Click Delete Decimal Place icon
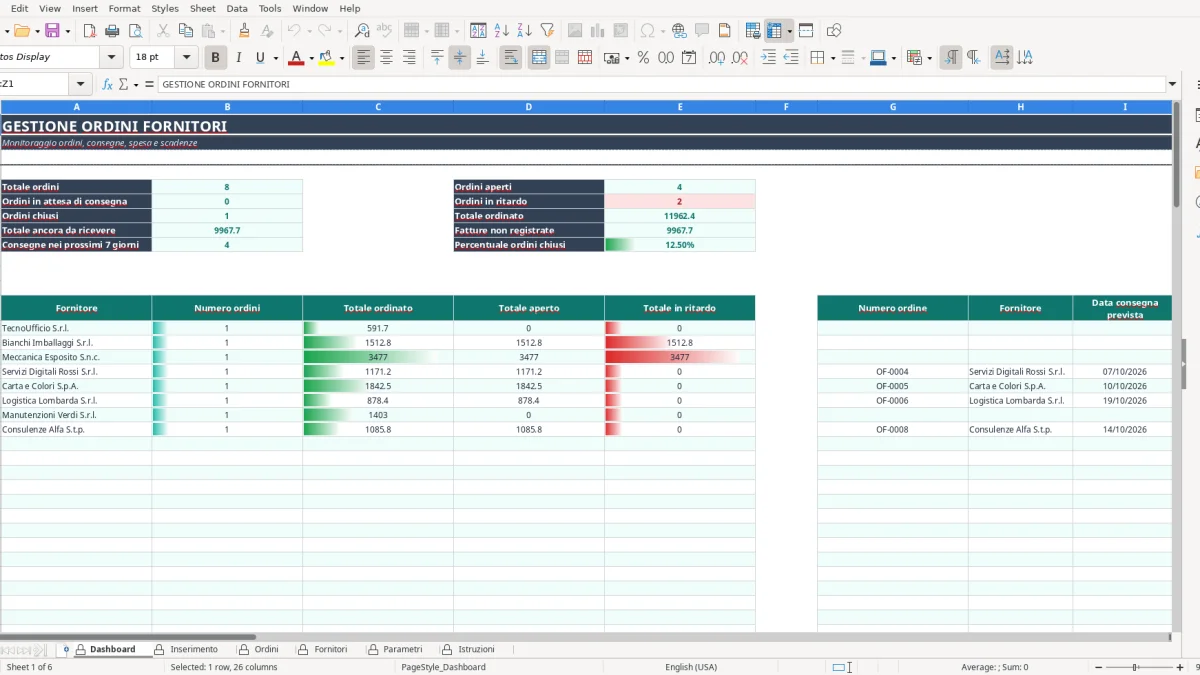 pyautogui.click(x=740, y=58)
